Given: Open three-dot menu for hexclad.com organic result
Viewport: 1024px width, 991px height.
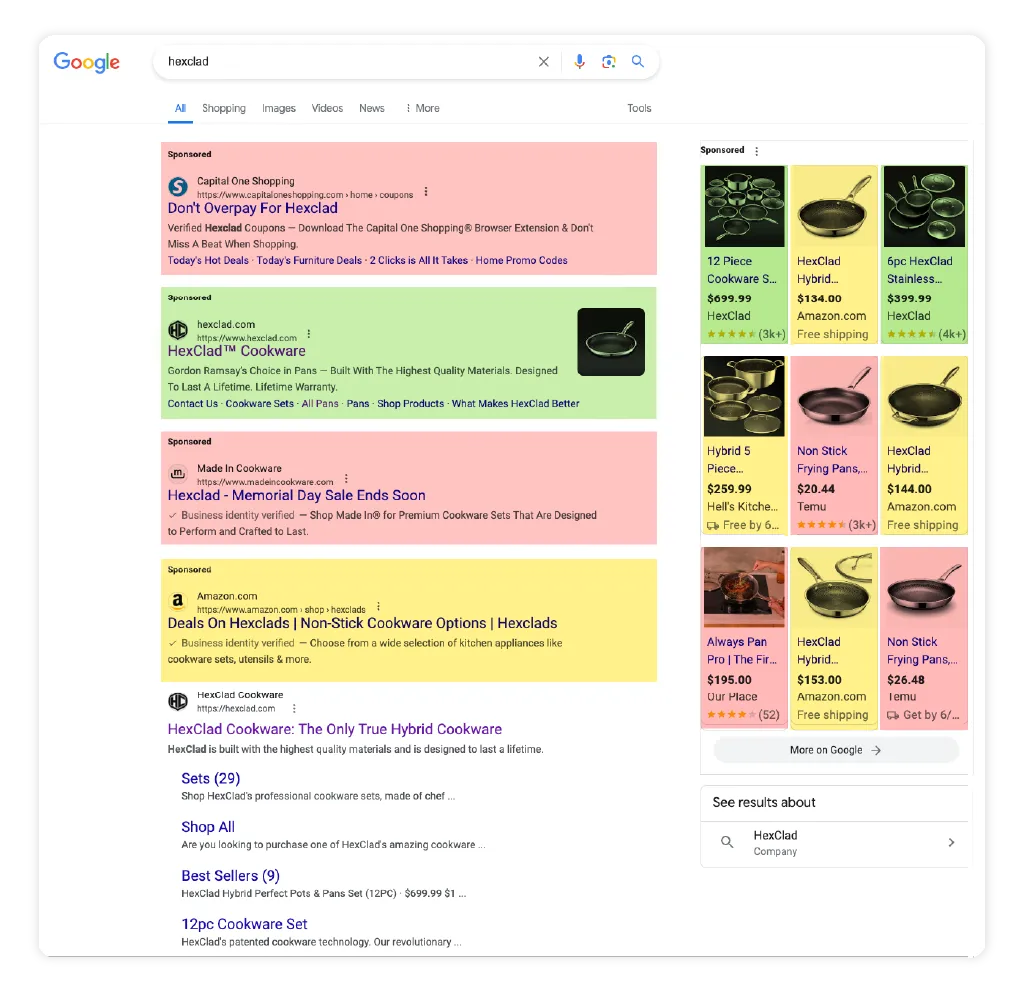Looking at the screenshot, I should (x=294, y=709).
